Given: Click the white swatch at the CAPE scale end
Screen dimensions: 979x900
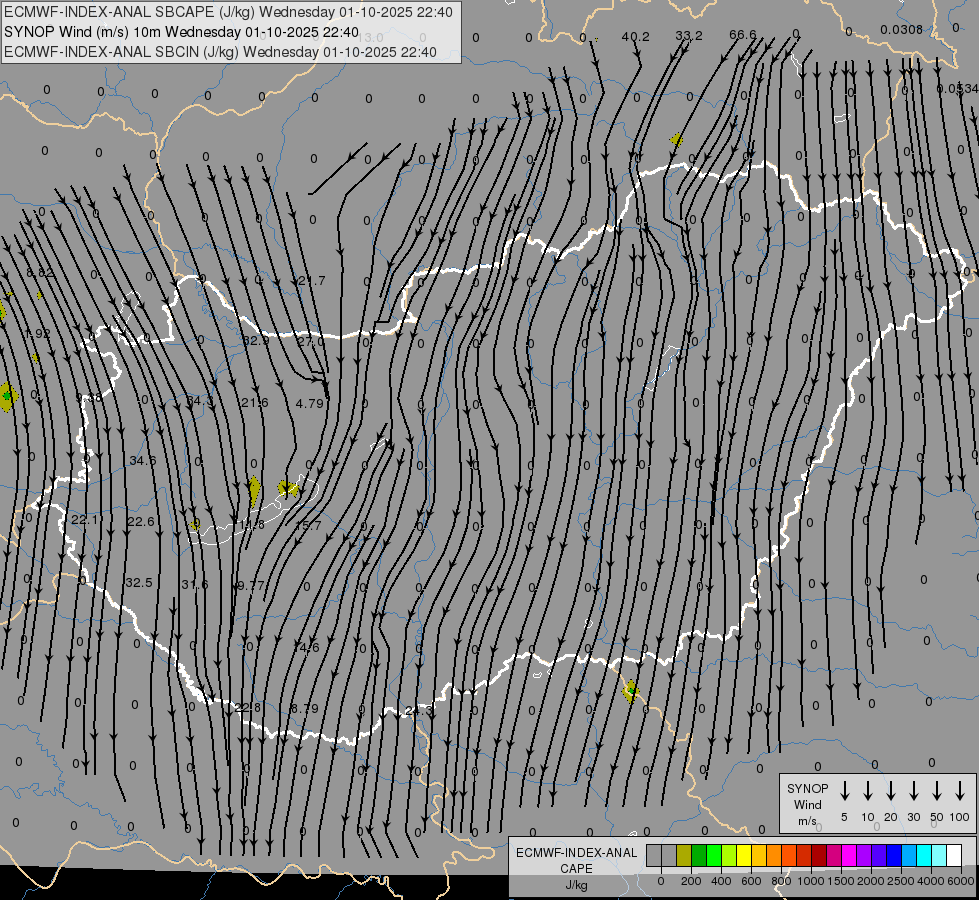Looking at the screenshot, I should [x=954, y=855].
